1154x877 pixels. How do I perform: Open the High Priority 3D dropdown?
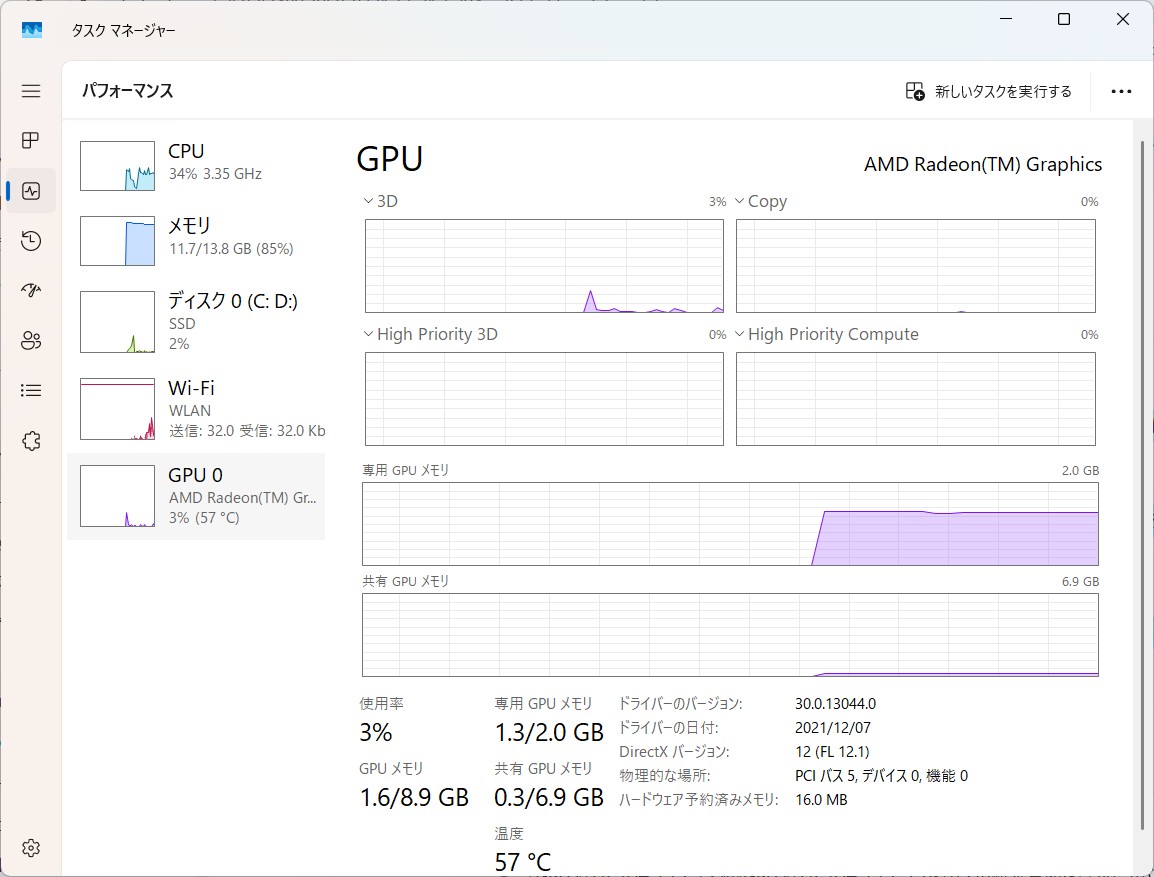[x=430, y=334]
